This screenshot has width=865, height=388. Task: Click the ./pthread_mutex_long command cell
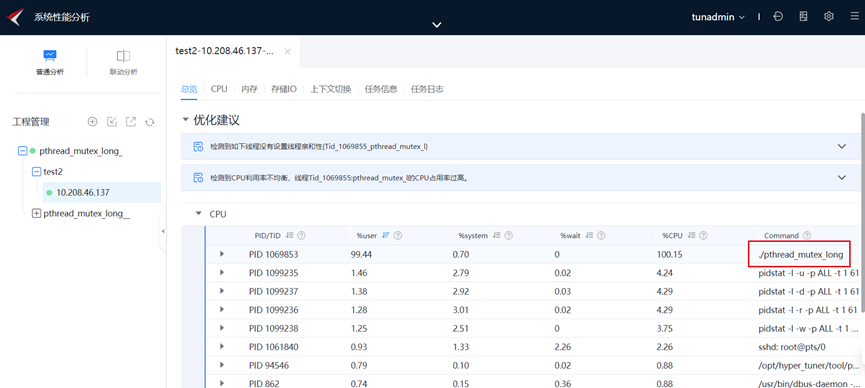(800, 254)
